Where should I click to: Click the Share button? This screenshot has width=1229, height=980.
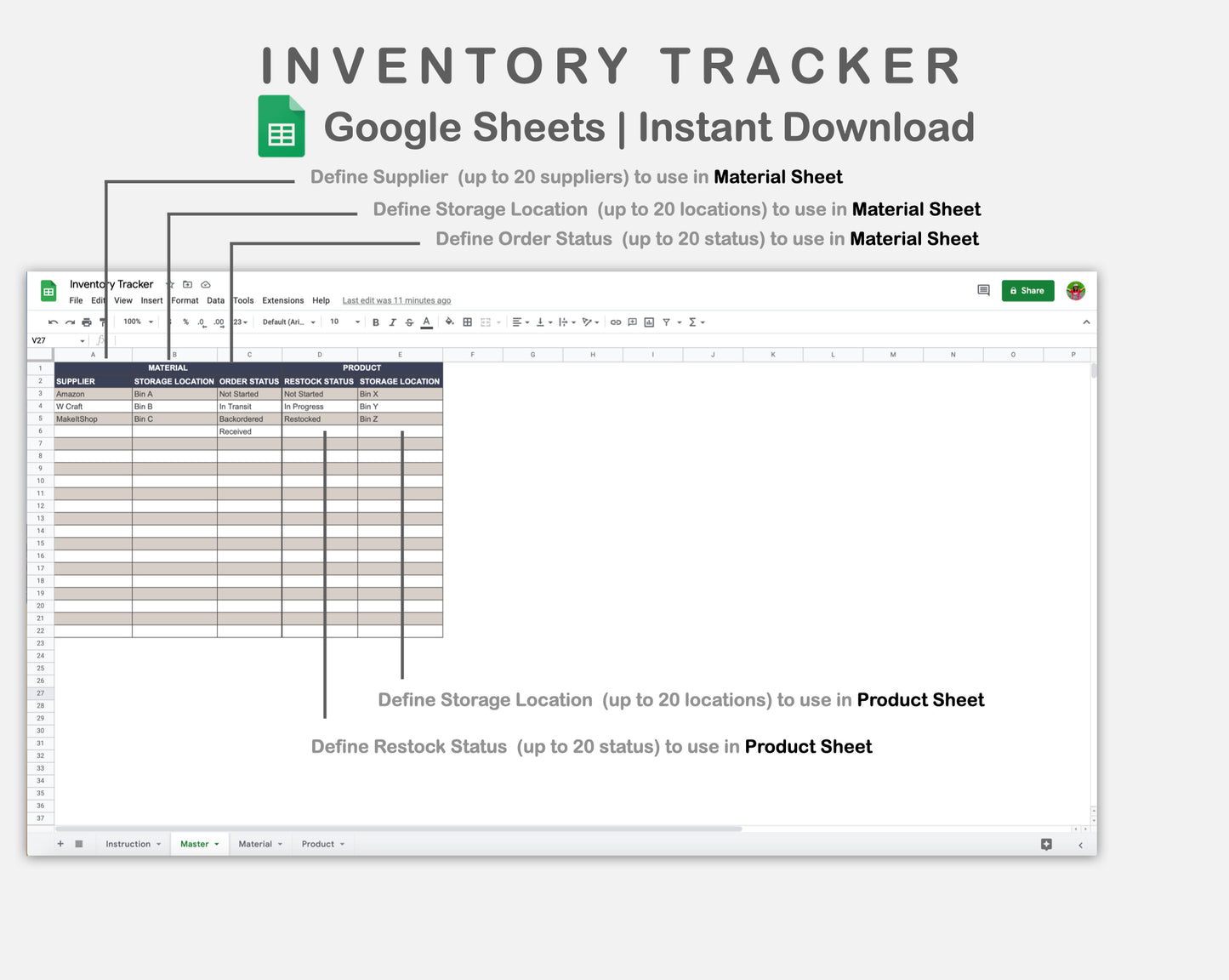point(1027,290)
